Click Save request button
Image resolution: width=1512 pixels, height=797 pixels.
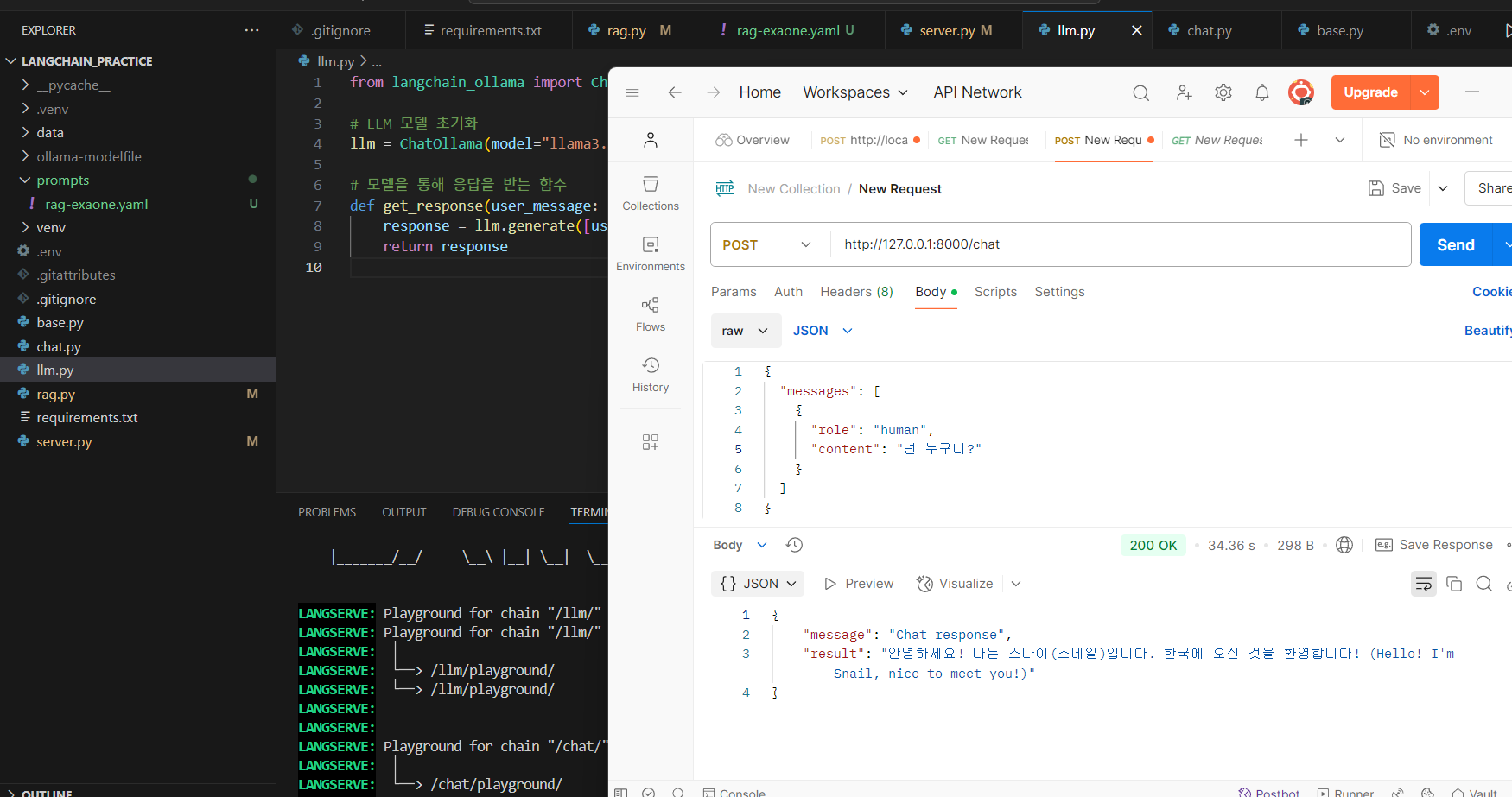1395,188
